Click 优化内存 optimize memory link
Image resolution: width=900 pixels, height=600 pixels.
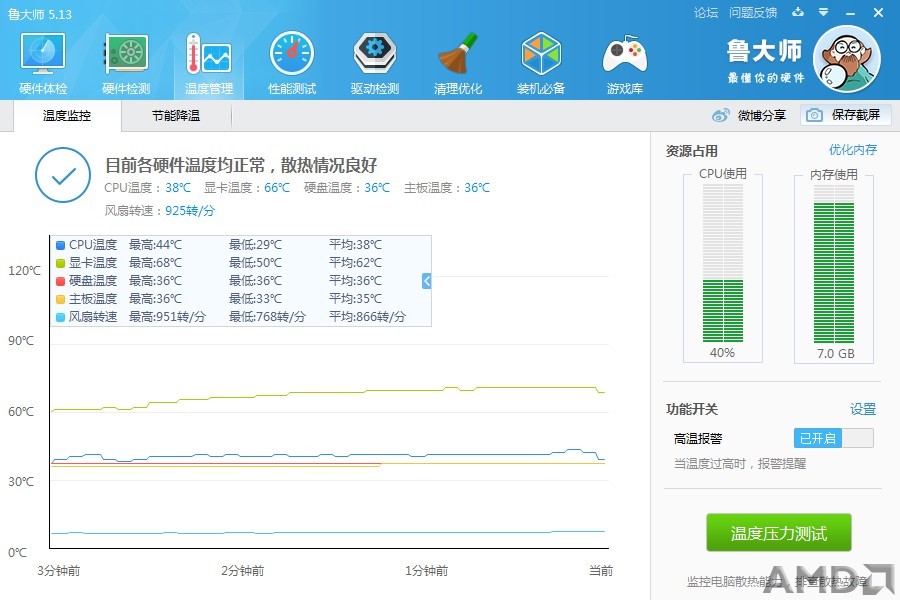coord(852,150)
